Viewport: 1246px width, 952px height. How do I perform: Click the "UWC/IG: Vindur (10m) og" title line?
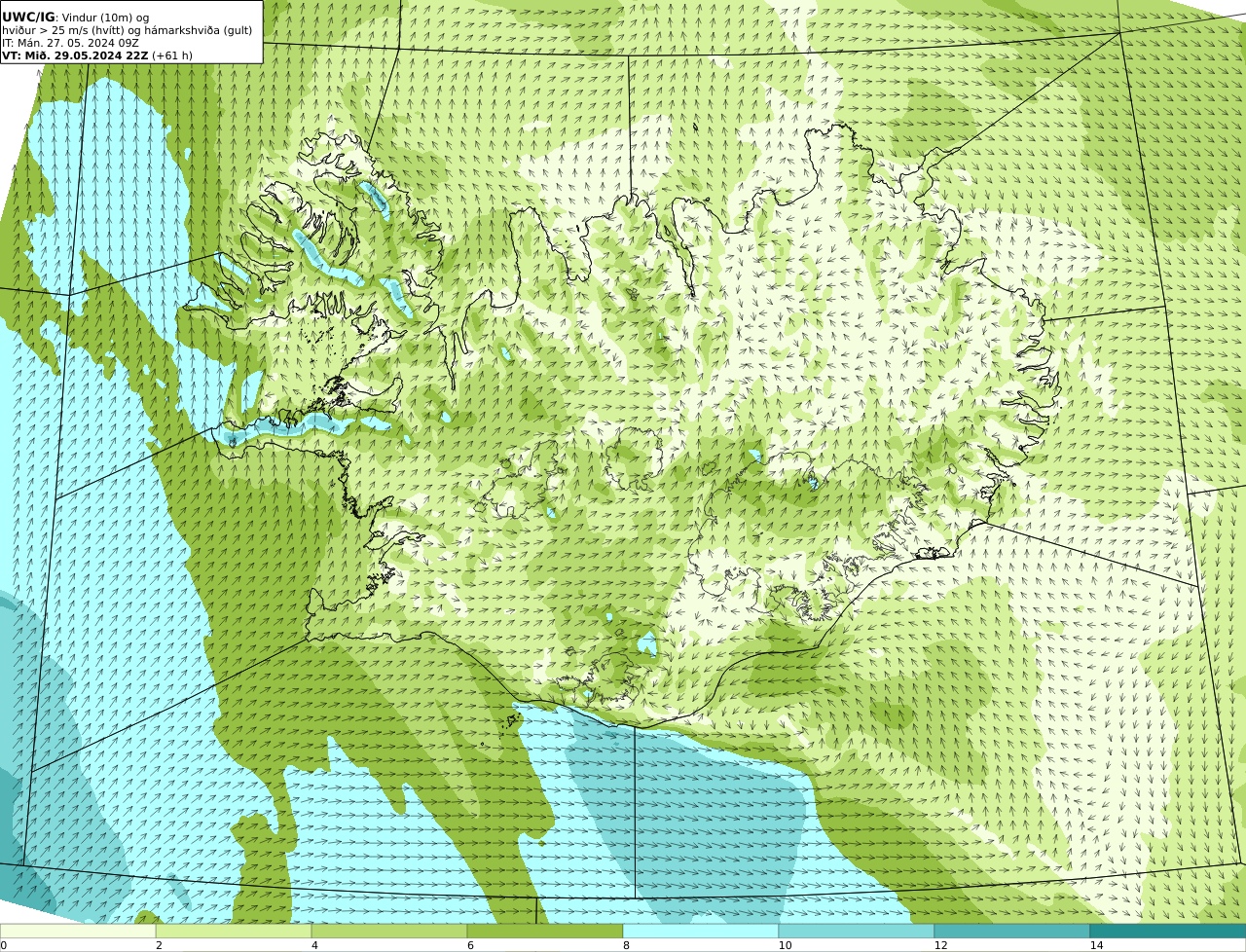[x=76, y=18]
